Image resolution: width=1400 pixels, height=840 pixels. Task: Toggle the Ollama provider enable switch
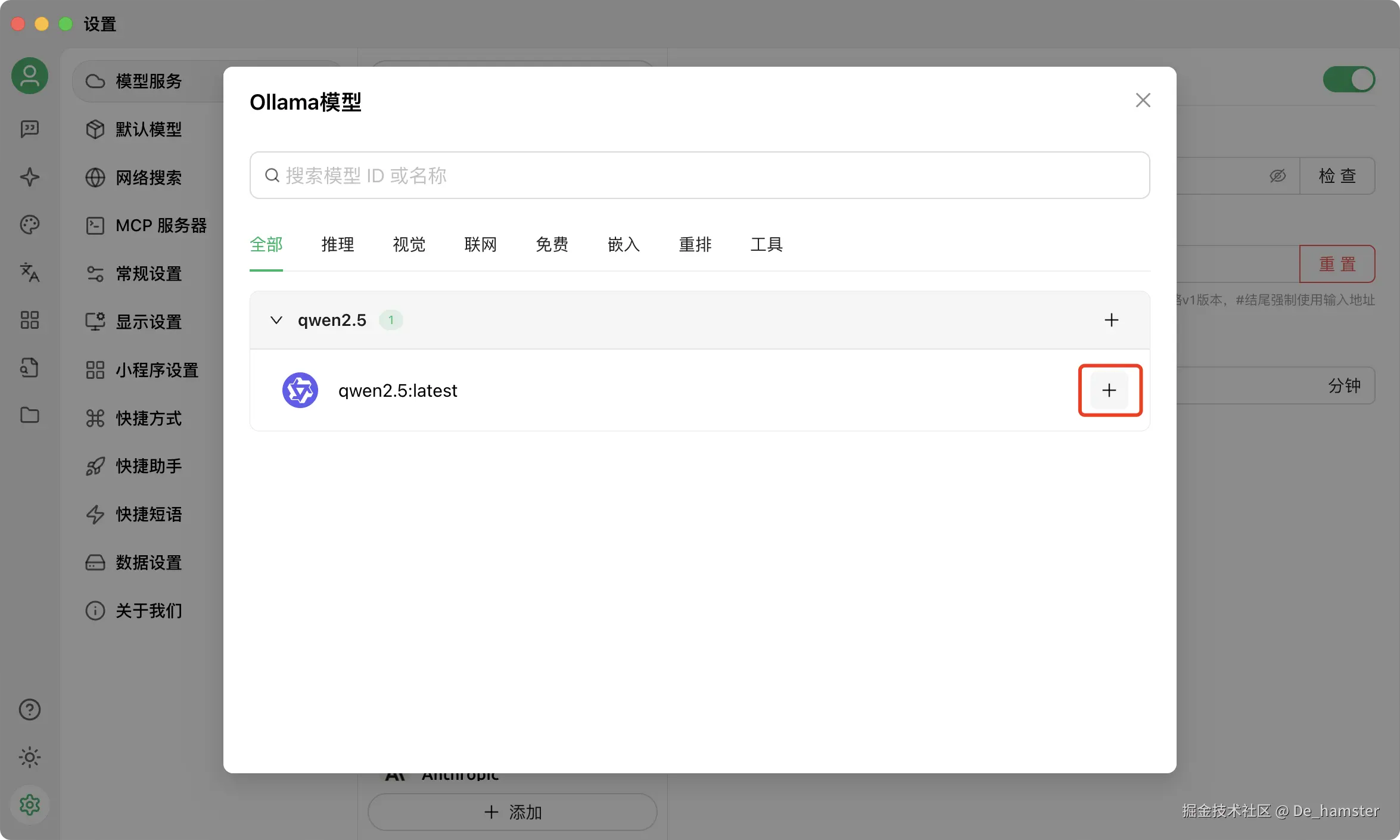[x=1349, y=79]
